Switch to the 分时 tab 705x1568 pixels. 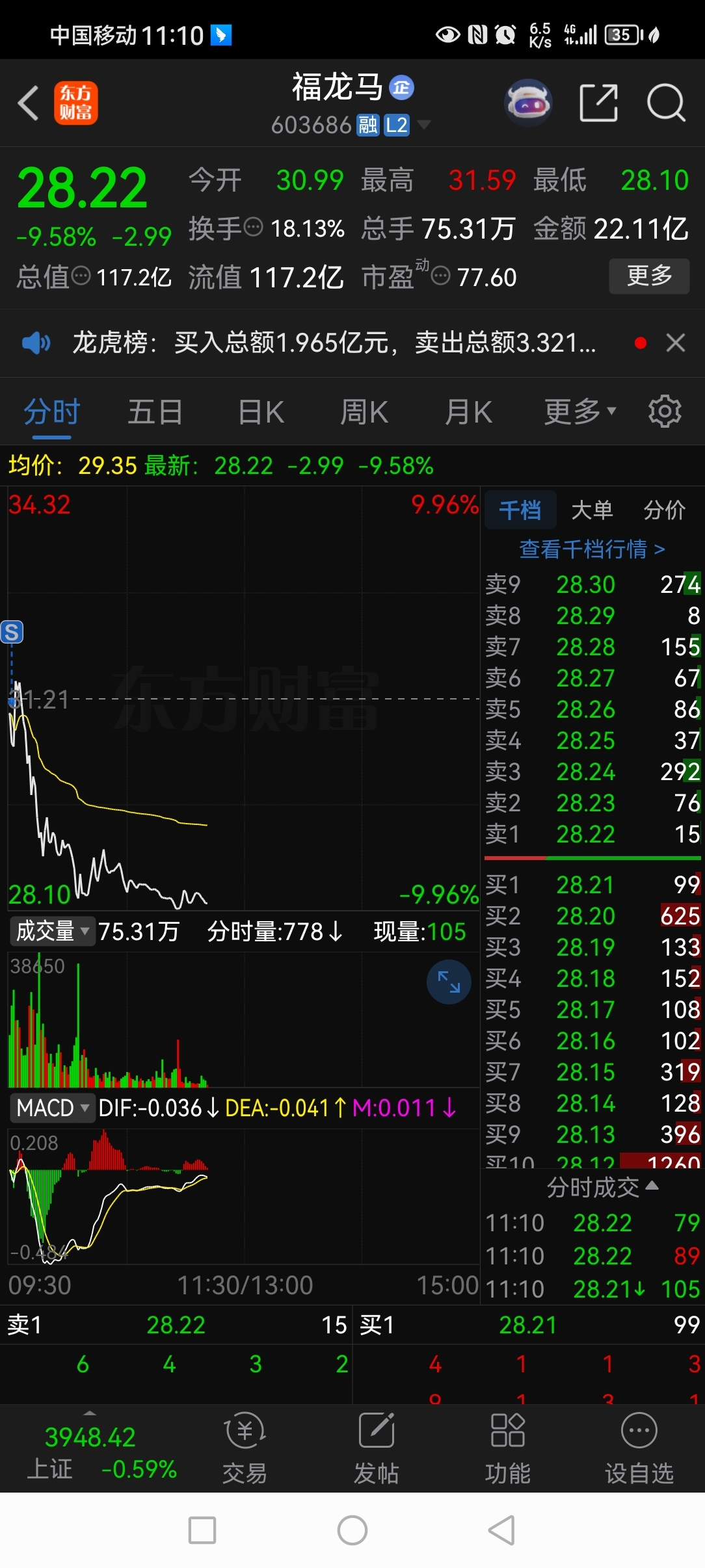pos(51,412)
